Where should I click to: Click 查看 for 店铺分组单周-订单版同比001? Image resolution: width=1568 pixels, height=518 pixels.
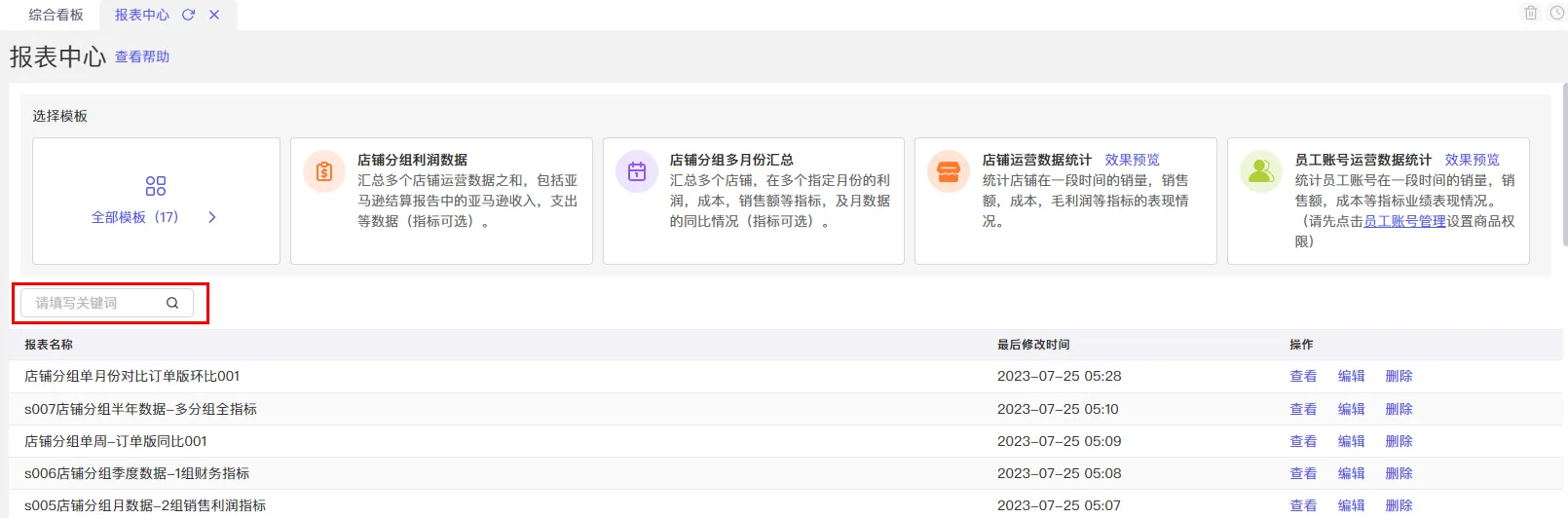[1303, 441]
